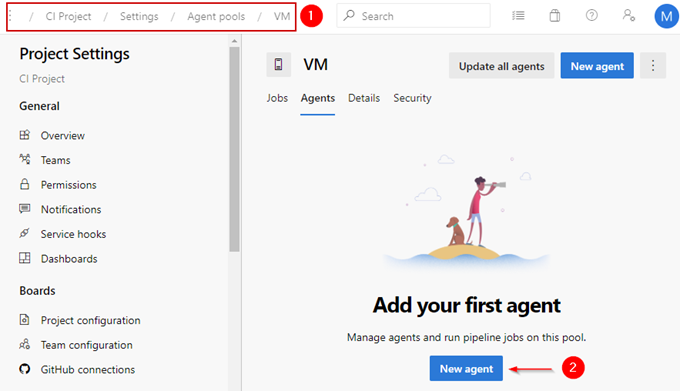
Task: Open Notifications settings page
Action: (x=71, y=210)
